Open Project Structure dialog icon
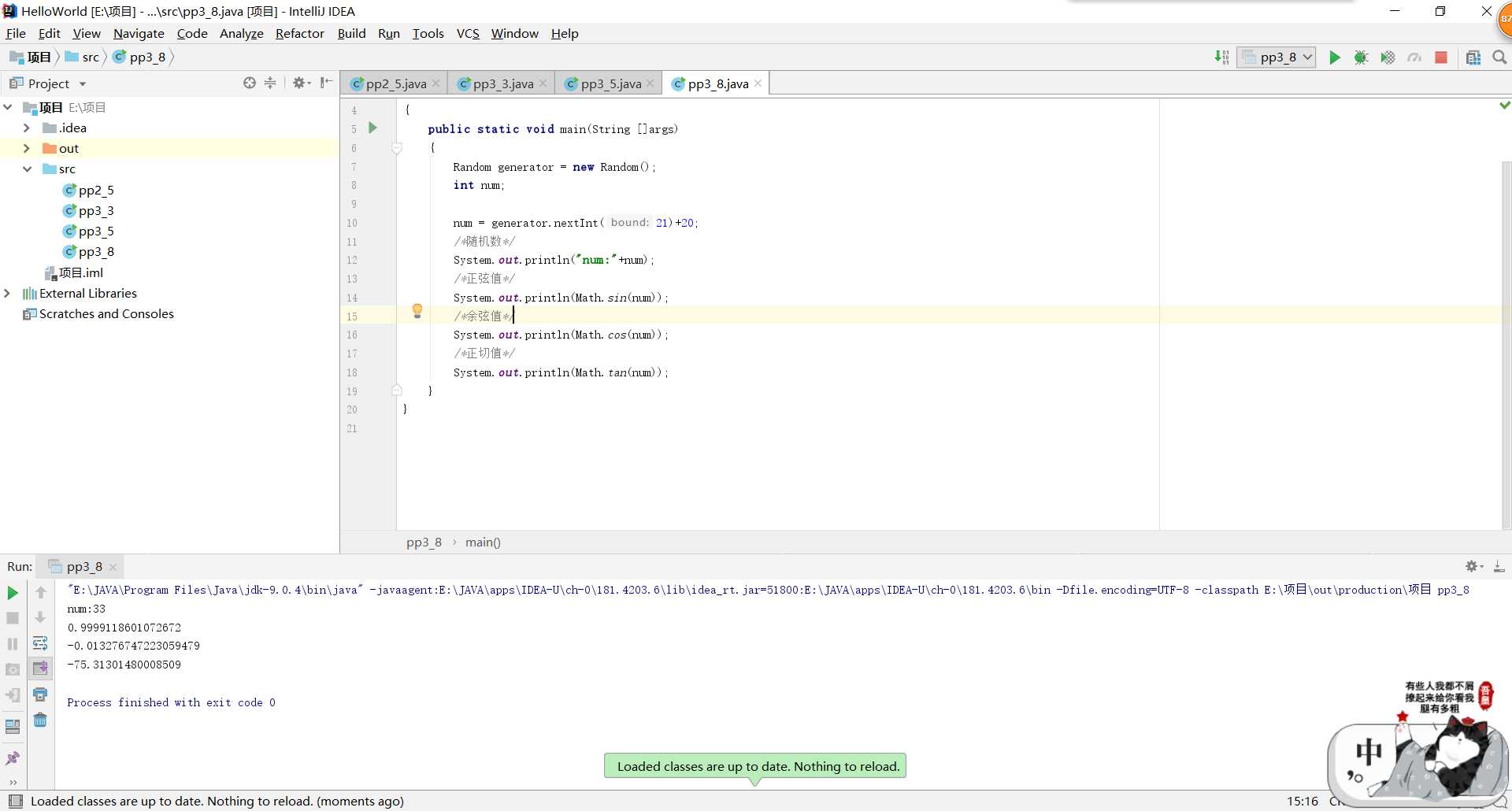Image resolution: width=1512 pixels, height=811 pixels. pyautogui.click(x=1473, y=57)
